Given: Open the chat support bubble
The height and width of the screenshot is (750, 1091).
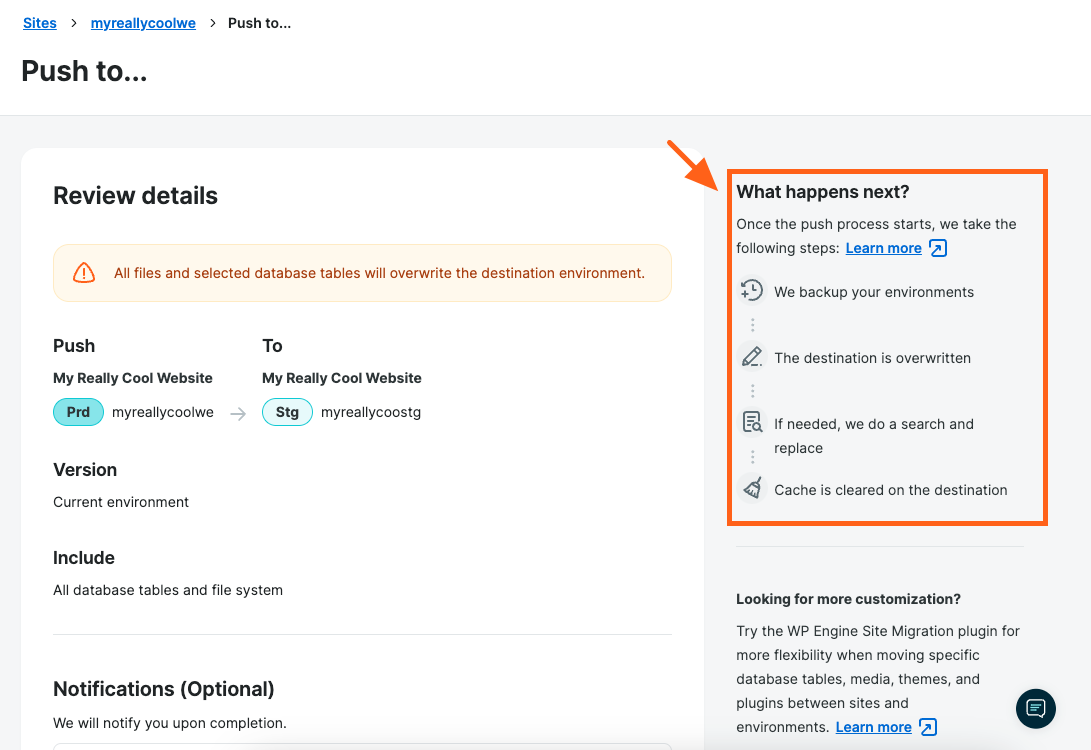Looking at the screenshot, I should pyautogui.click(x=1036, y=709).
